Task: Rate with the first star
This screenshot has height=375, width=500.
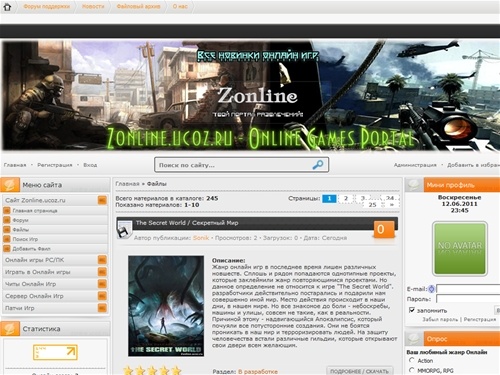Action: 128,370
